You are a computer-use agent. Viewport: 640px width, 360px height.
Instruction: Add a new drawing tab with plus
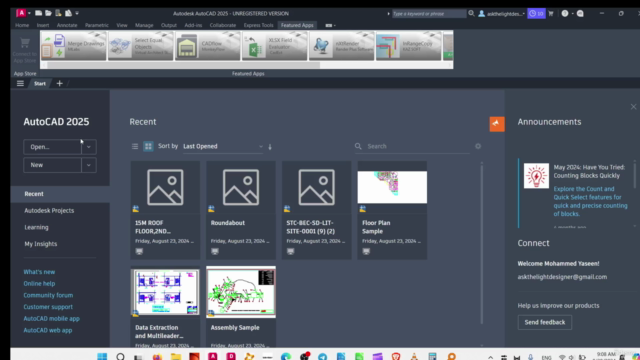click(x=59, y=83)
